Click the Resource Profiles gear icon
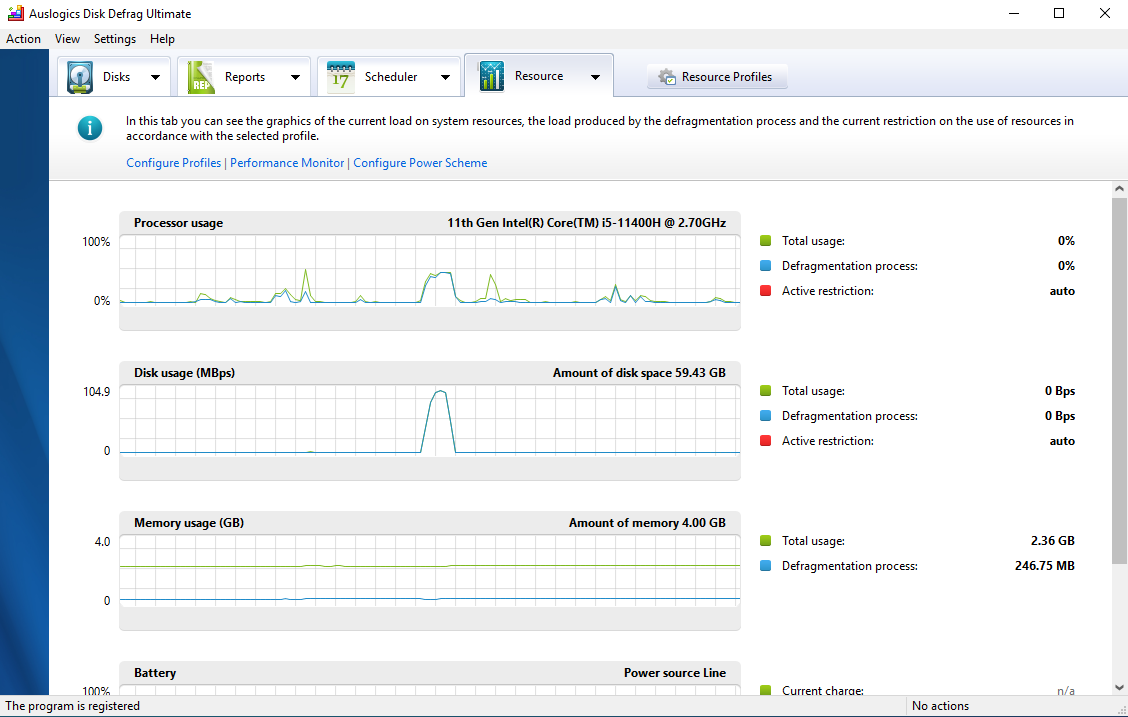The image size is (1128, 717). click(667, 77)
